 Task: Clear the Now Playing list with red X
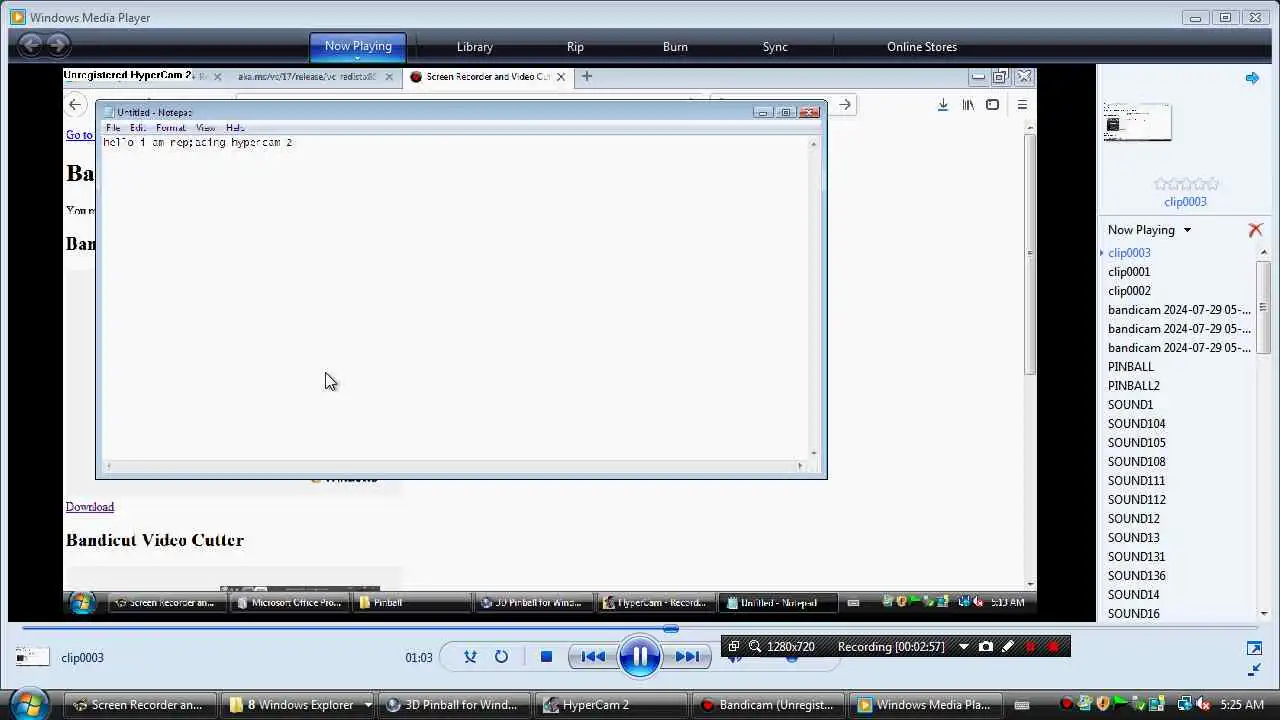click(x=1255, y=230)
